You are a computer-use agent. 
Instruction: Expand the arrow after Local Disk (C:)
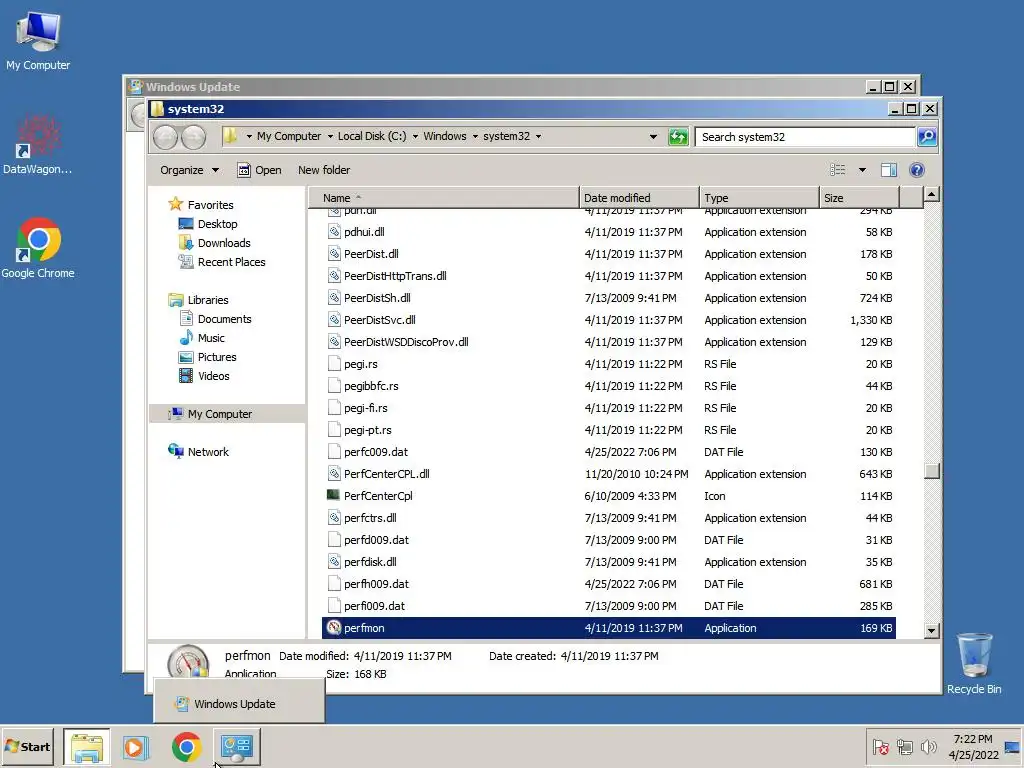[x=415, y=136]
